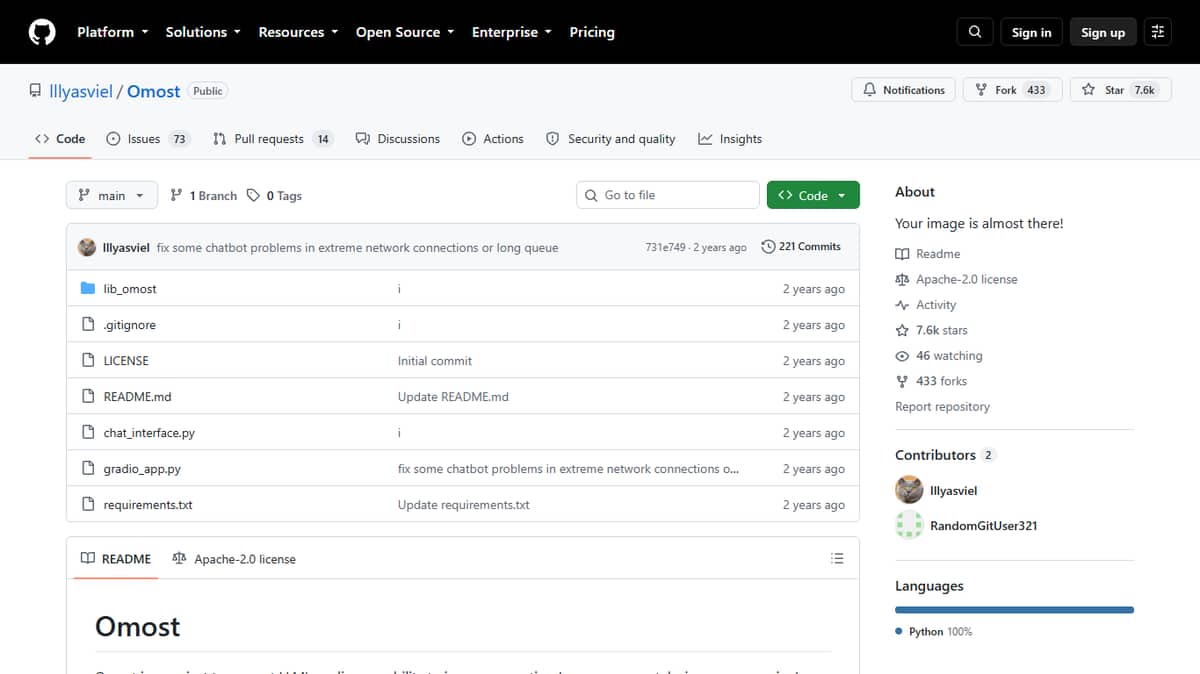1200x674 pixels.
Task: Open commit hash 731e749
Action: pyautogui.click(x=665, y=247)
